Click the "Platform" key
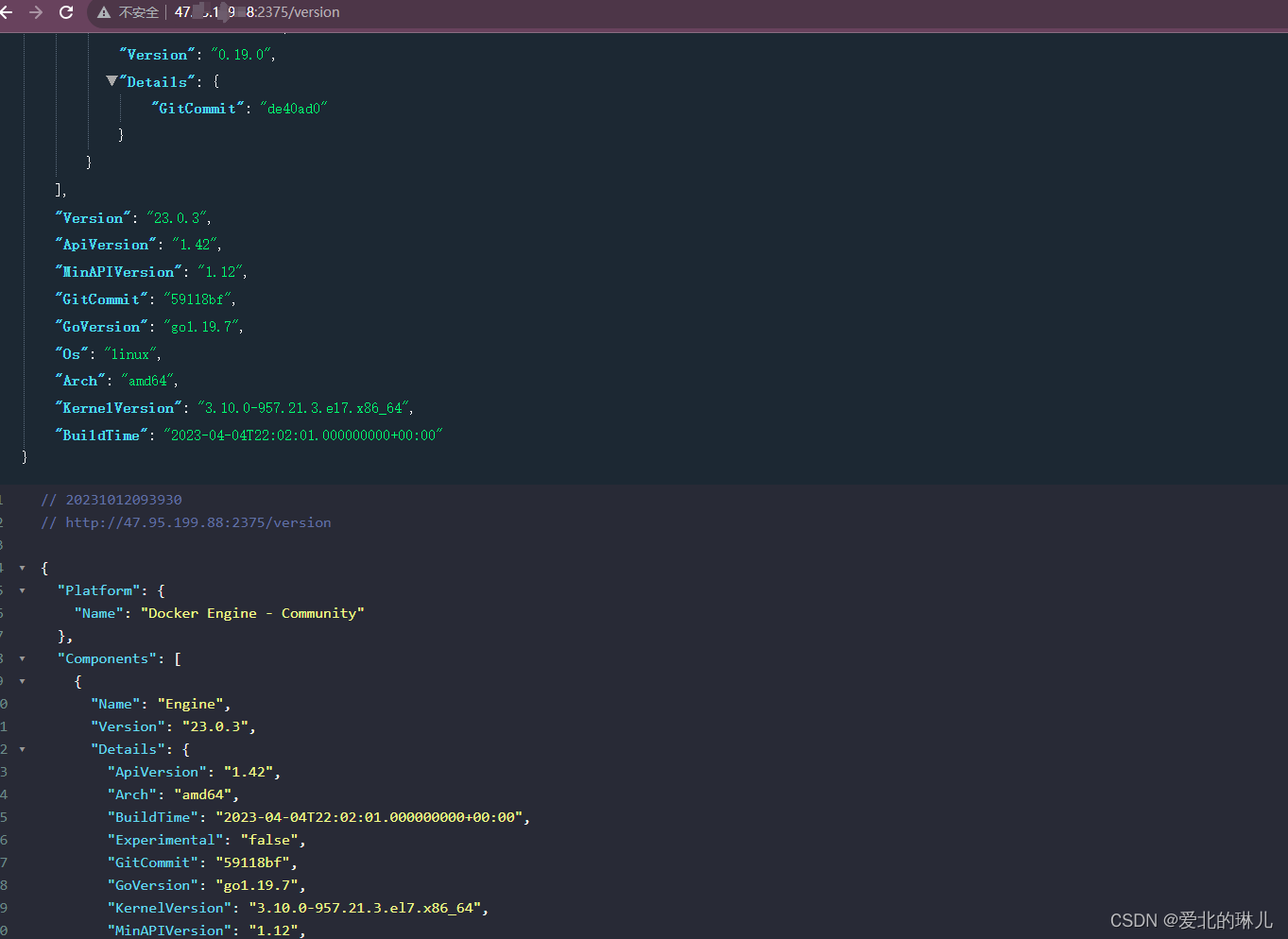The height and width of the screenshot is (939, 1288). coord(98,590)
